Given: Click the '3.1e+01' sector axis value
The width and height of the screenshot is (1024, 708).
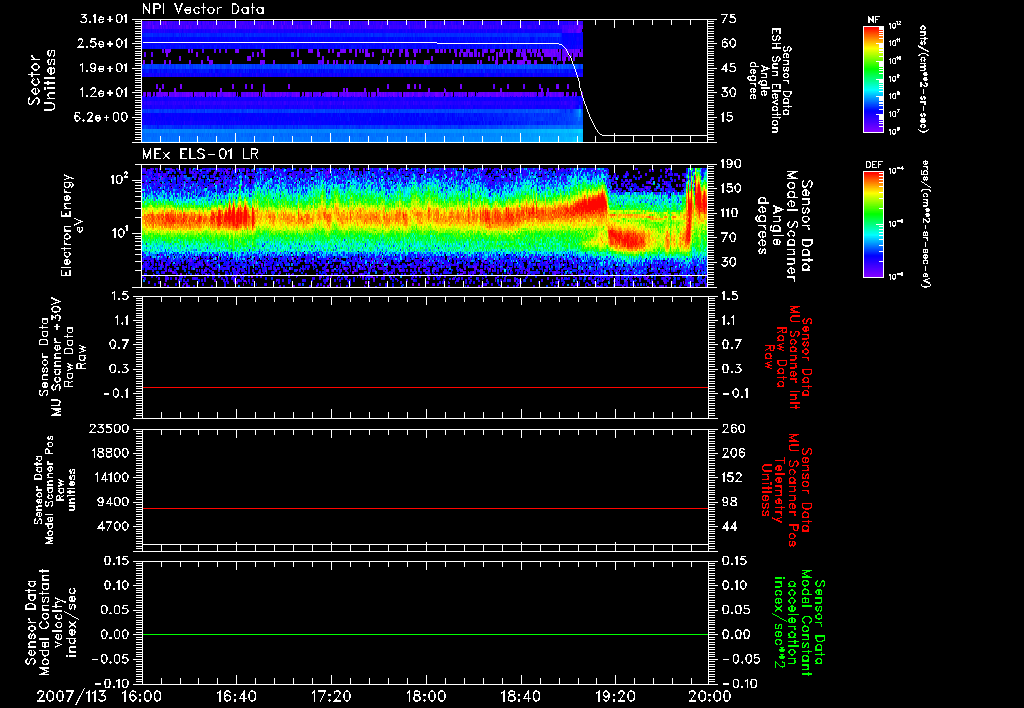Looking at the screenshot, I should coord(103,19).
